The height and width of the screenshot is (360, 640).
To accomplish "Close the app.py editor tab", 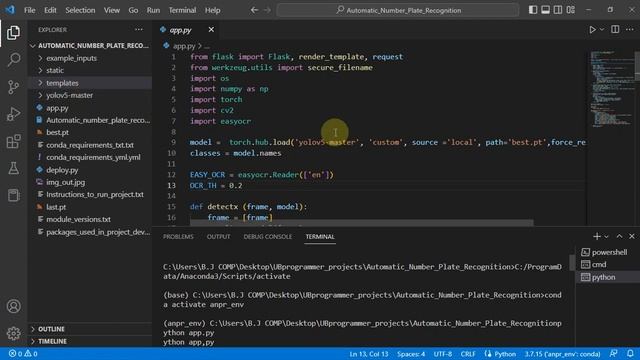I will [x=211, y=29].
